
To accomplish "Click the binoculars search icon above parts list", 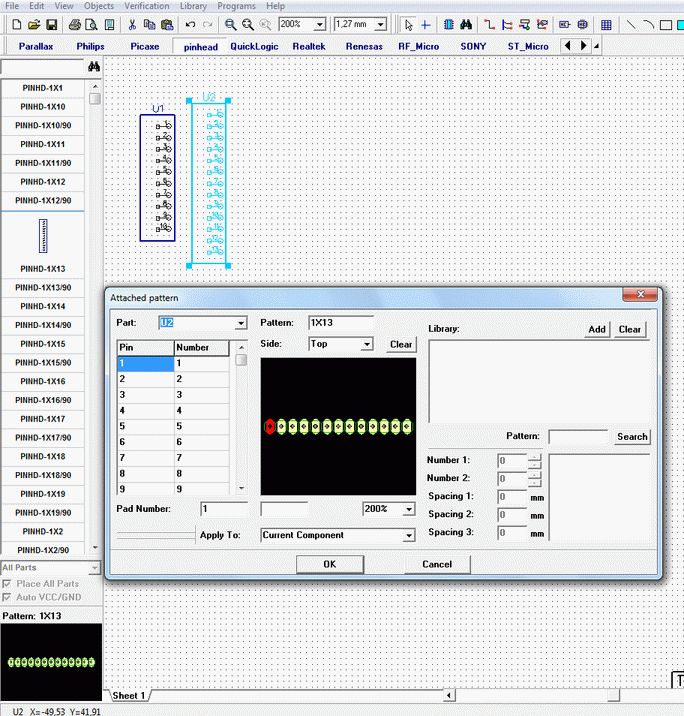I will (94, 67).
